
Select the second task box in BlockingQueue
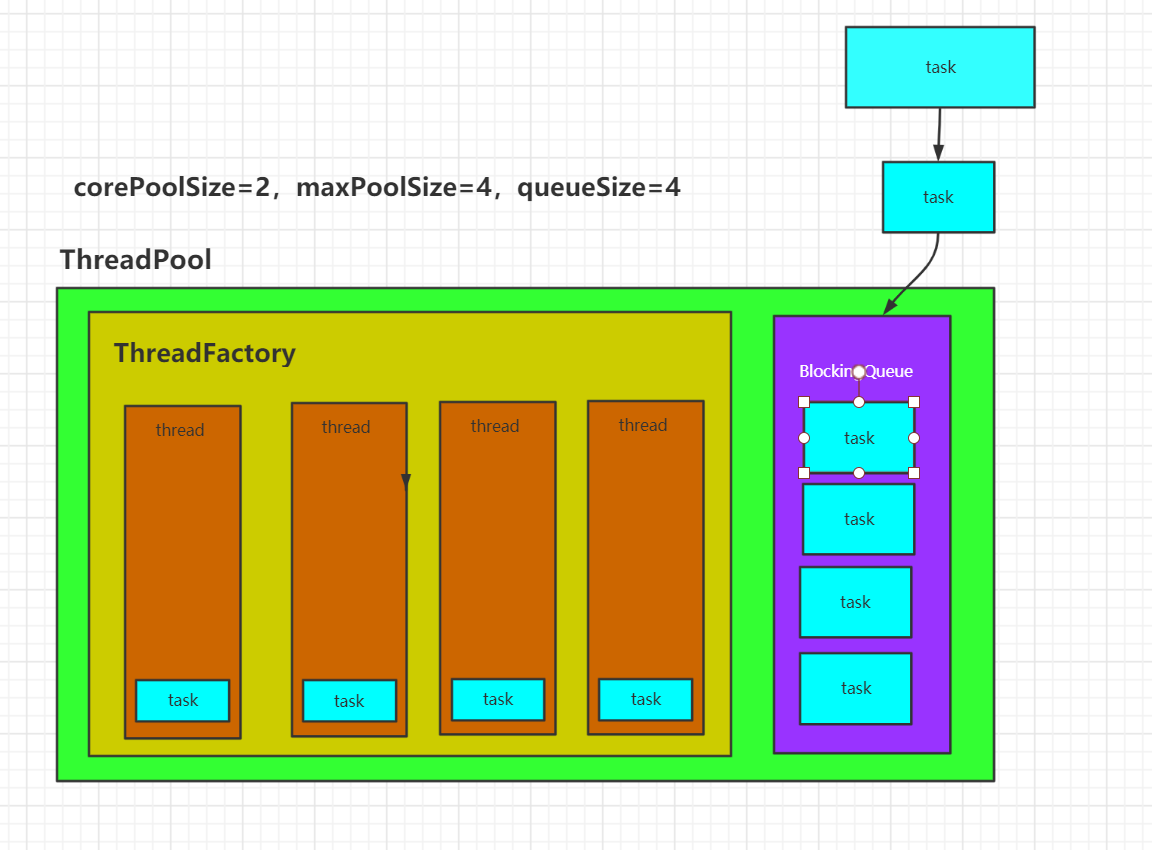click(x=858, y=519)
